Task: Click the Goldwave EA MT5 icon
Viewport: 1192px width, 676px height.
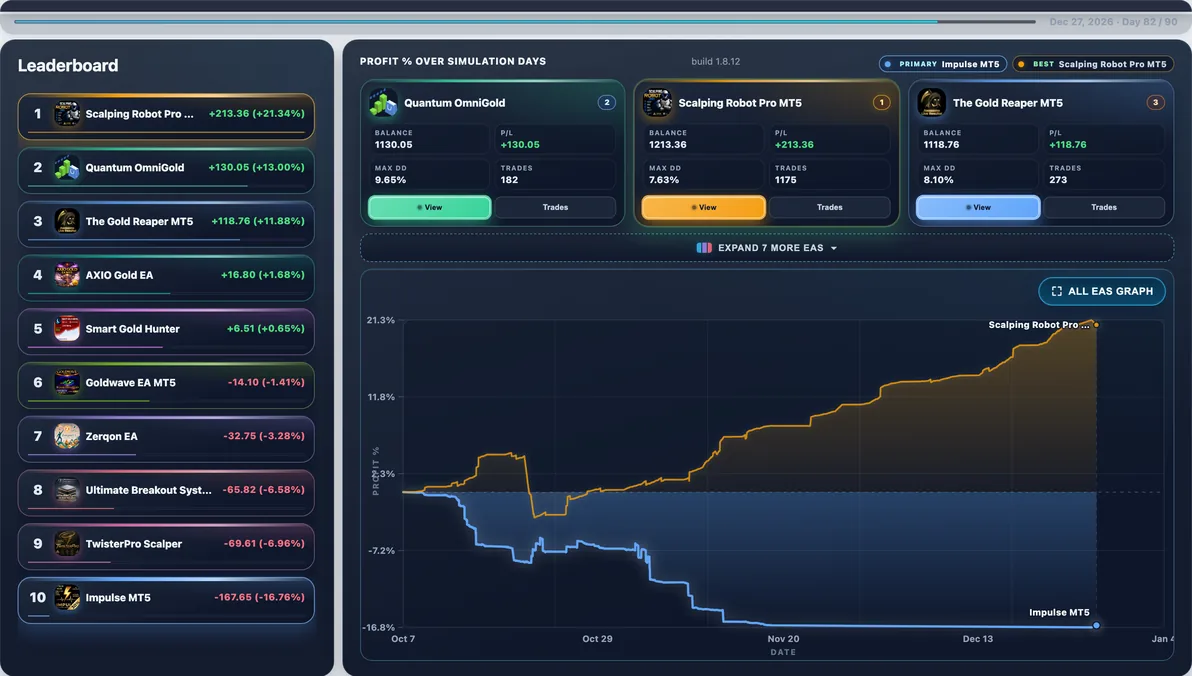Action: 67,382
